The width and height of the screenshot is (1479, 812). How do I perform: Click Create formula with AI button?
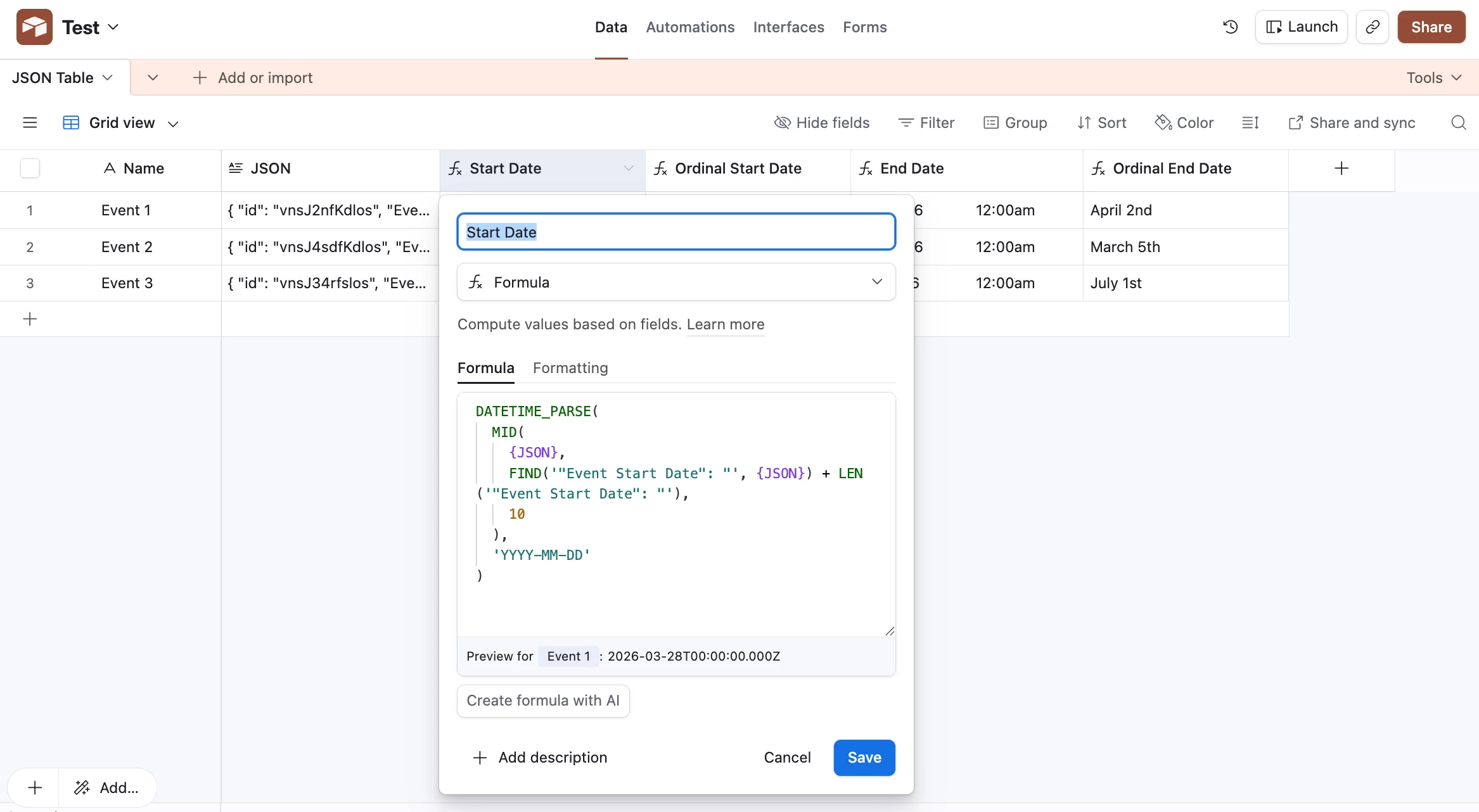click(543, 701)
